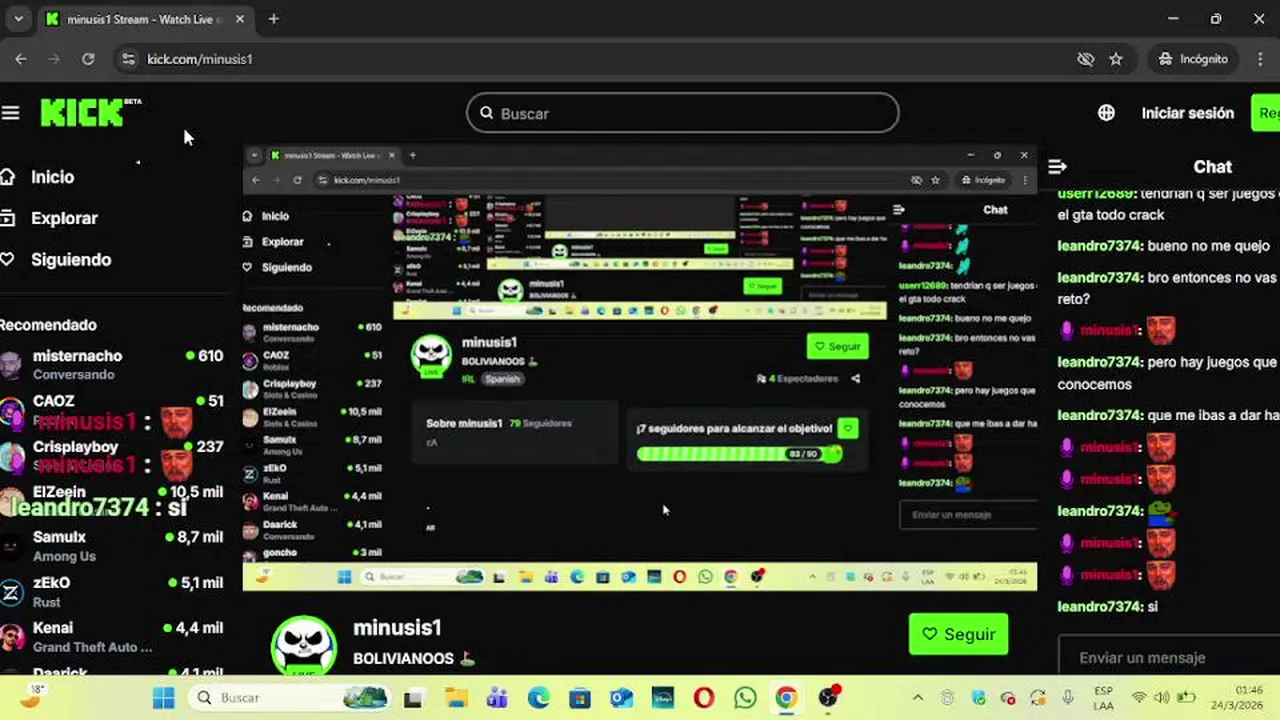
Task: Click the Chat panel header
Action: [1212, 167]
